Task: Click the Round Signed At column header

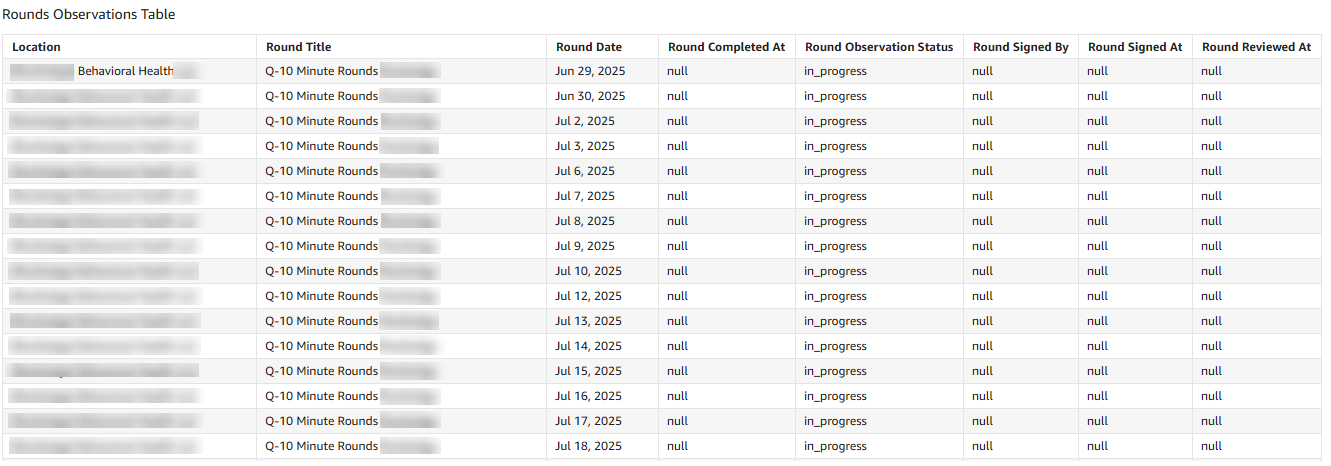Action: coord(1135,47)
